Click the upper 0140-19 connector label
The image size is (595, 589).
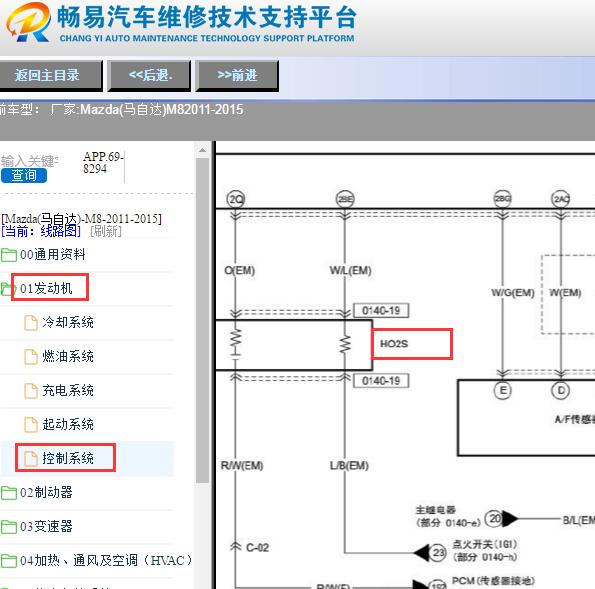click(x=381, y=310)
